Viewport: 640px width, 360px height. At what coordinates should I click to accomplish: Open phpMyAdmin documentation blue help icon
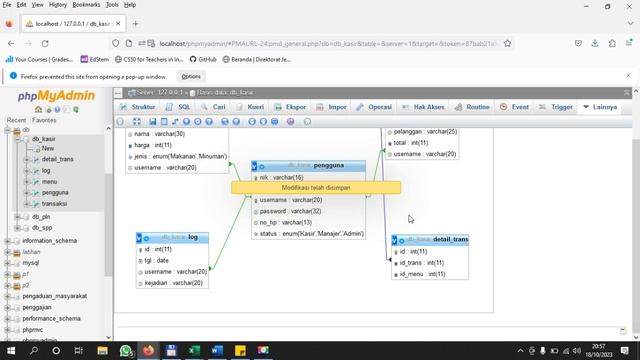click(x=57, y=109)
